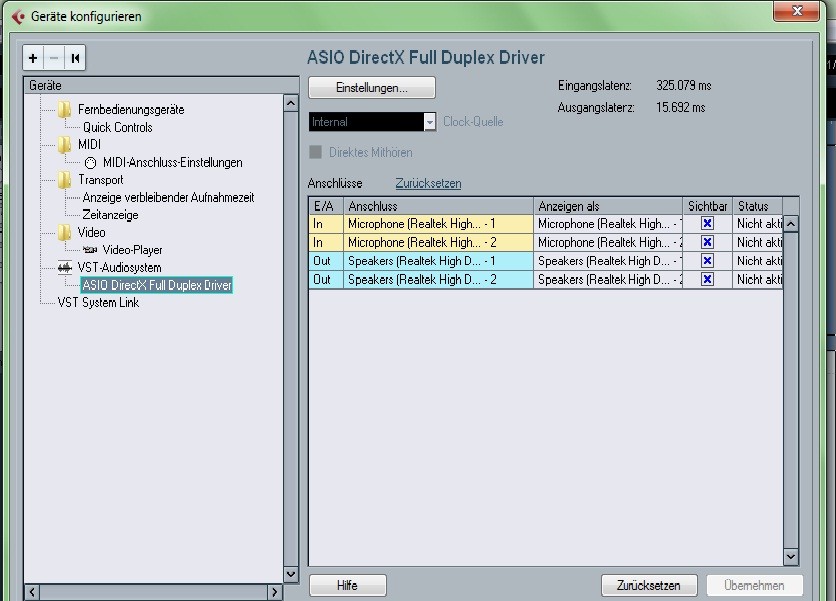Click device tree scrollbar down arrow
Image resolution: width=836 pixels, height=601 pixels.
click(x=291, y=574)
